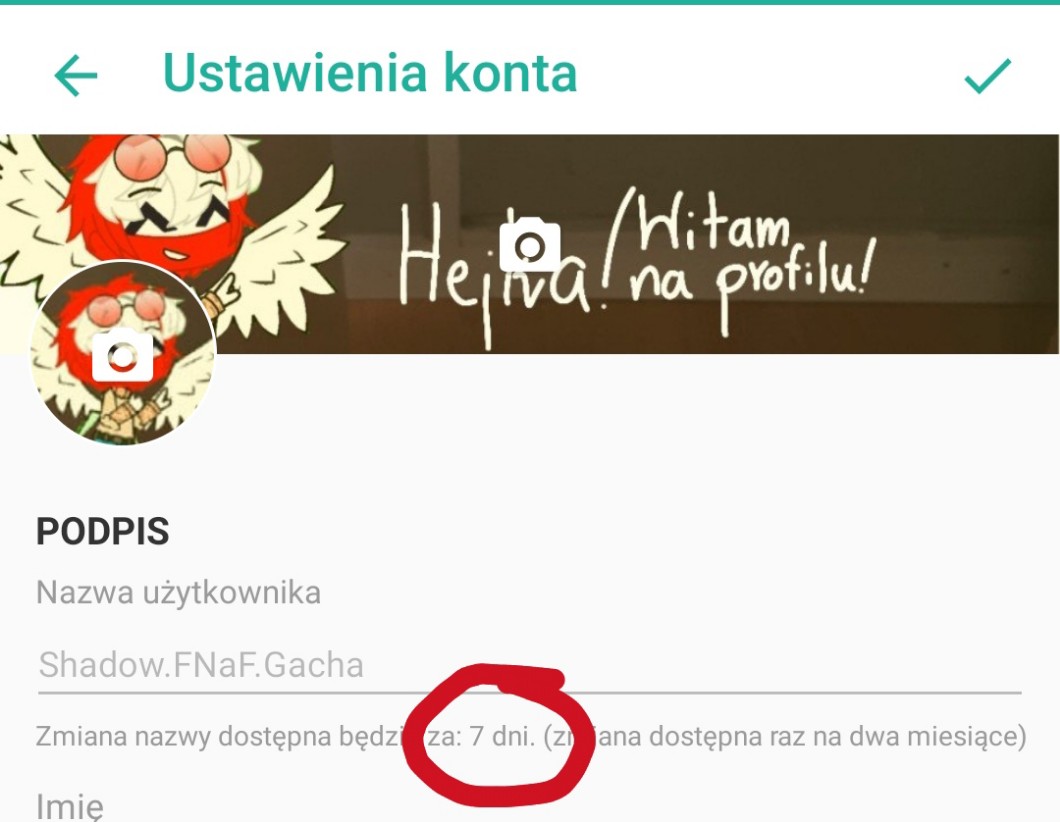Tap the camera icon on cover banner
Image resolution: width=1060 pixels, height=822 pixels.
(x=529, y=244)
